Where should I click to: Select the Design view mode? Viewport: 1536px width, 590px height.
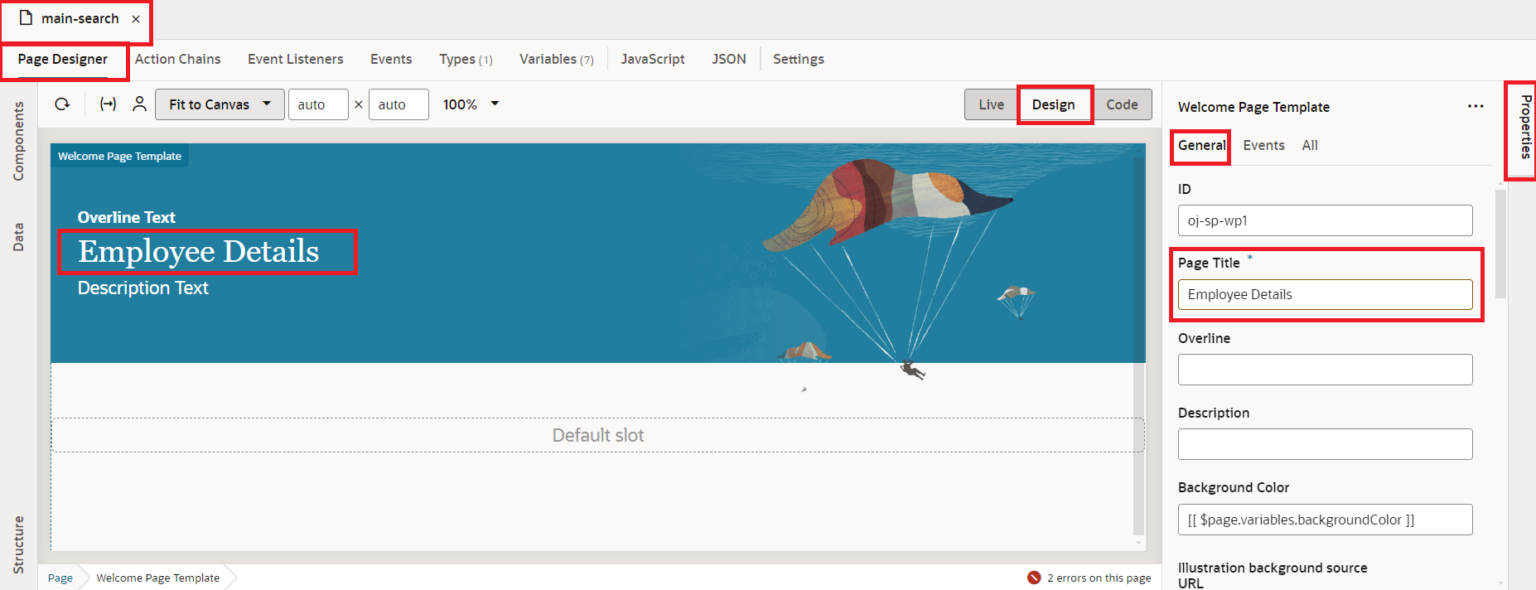click(1055, 103)
